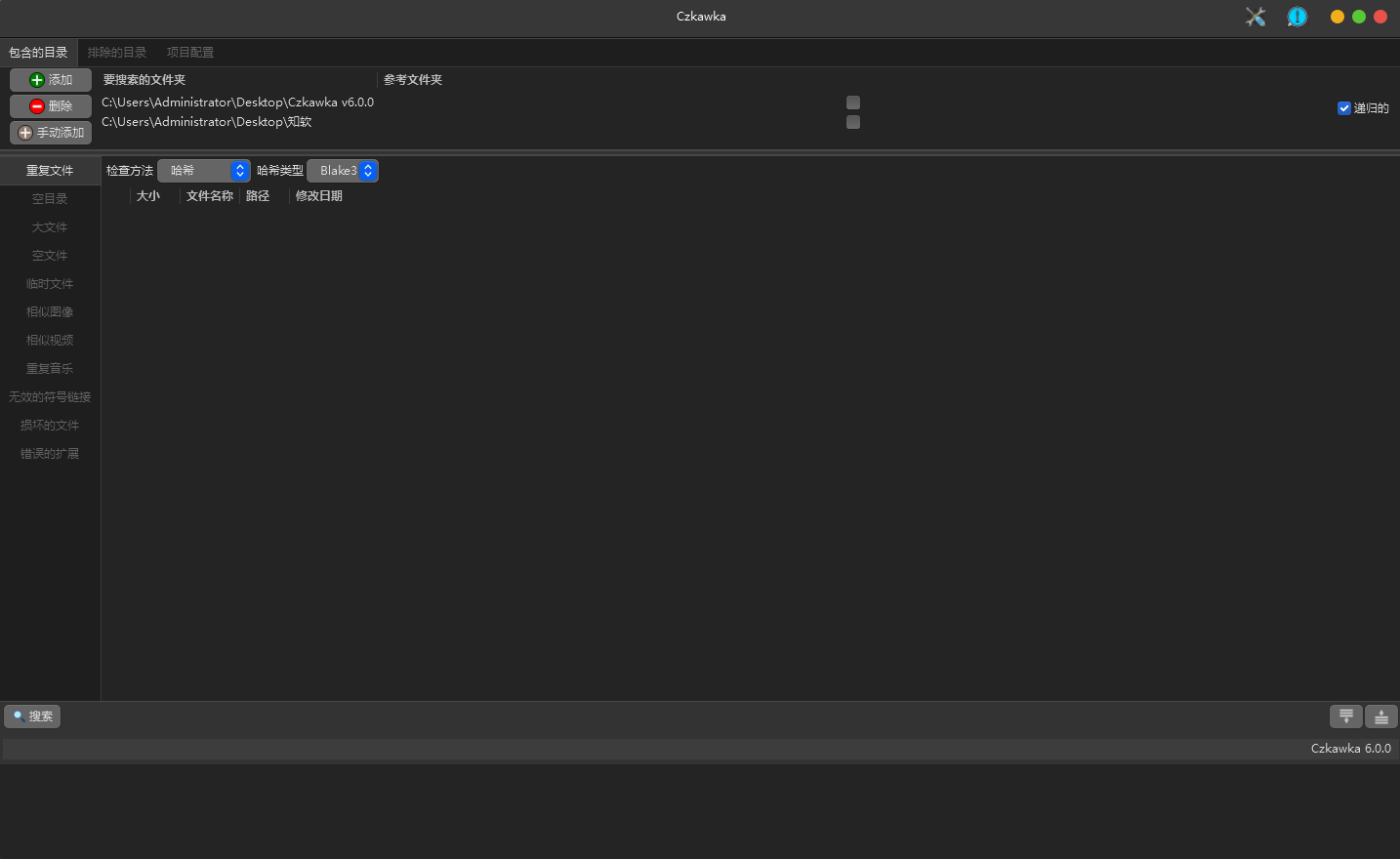Open the info about icon
The height and width of the screenshot is (859, 1400).
[x=1297, y=17]
